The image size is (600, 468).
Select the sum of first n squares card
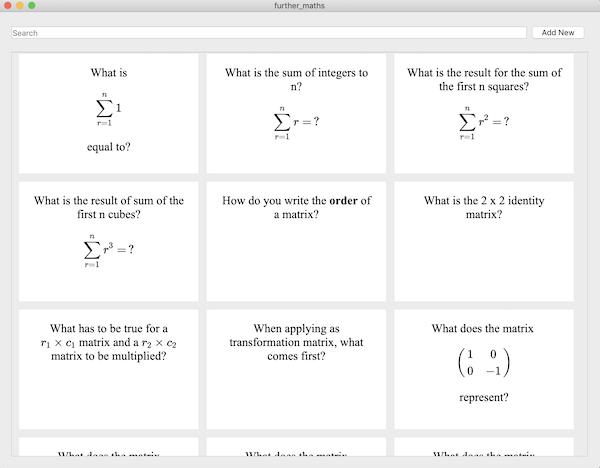(484, 112)
